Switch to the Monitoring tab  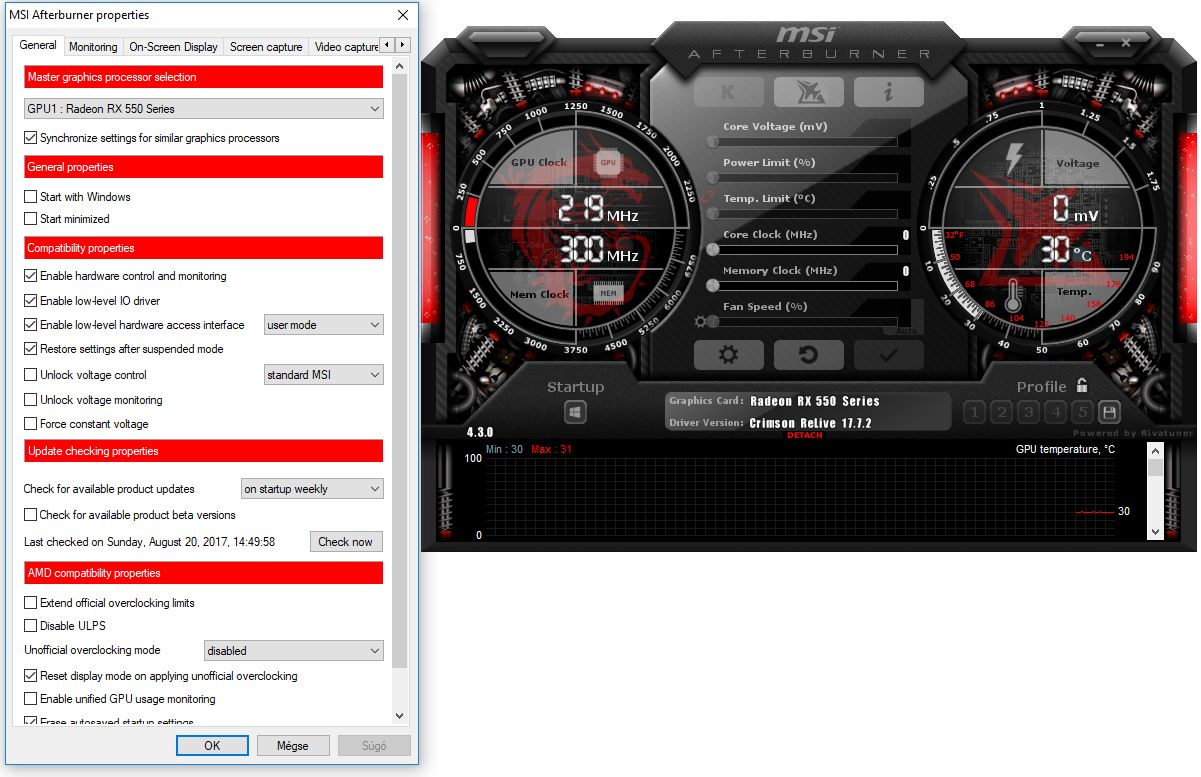coord(93,47)
